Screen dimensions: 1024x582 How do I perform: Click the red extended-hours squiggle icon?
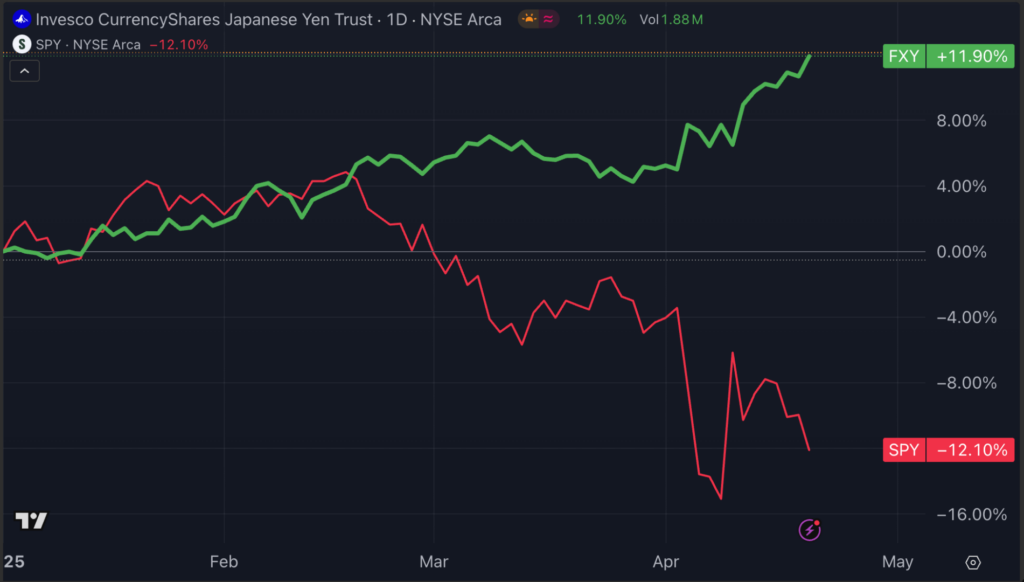pyautogui.click(x=550, y=18)
